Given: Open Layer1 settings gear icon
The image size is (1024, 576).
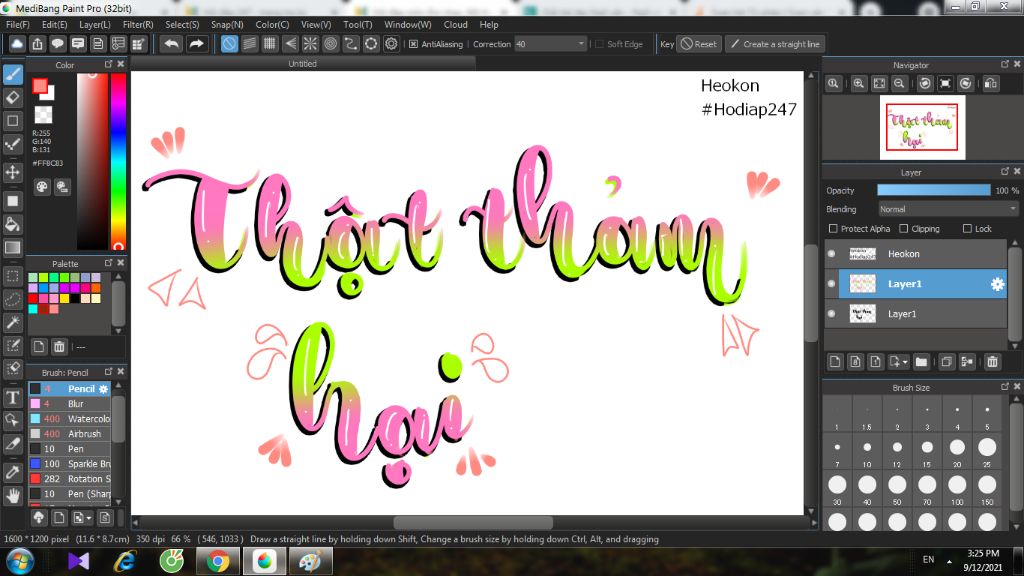Looking at the screenshot, I should pos(997,284).
